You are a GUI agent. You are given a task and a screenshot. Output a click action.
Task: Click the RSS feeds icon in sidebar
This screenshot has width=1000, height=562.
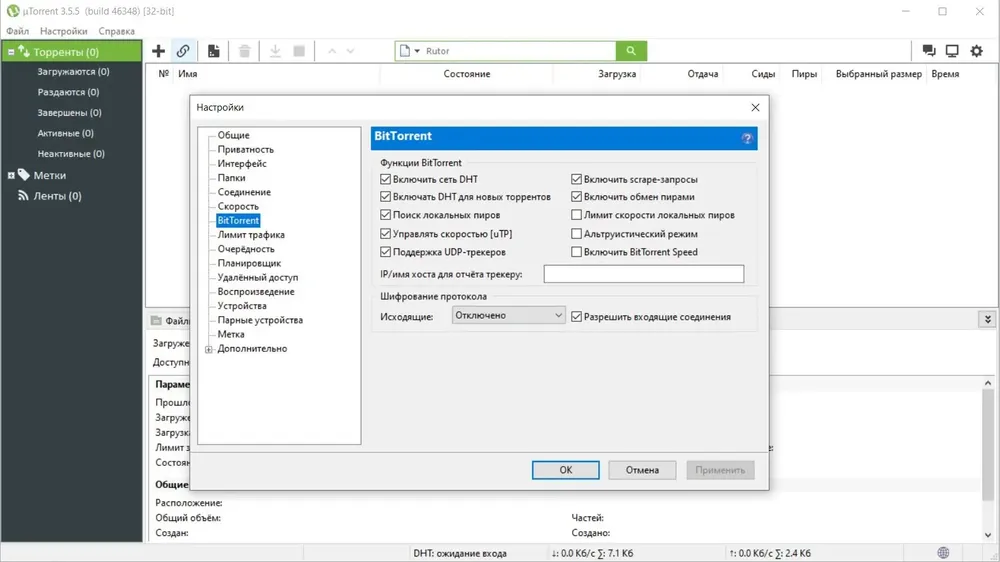[23, 196]
